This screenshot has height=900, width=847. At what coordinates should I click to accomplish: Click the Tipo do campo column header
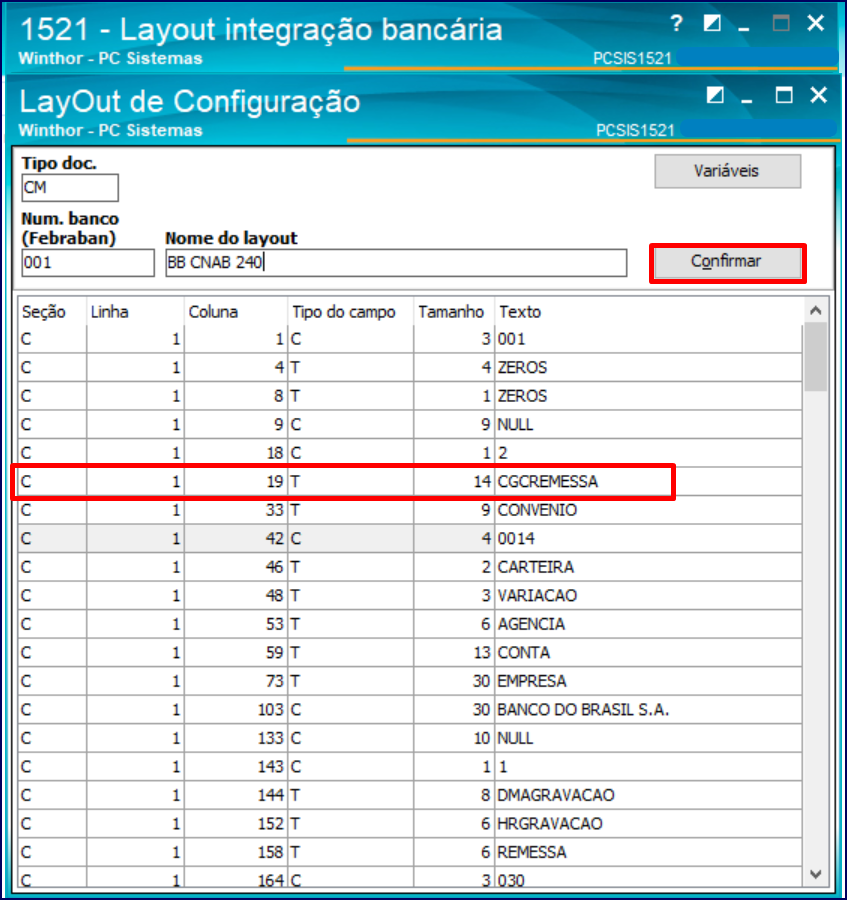pos(350,312)
